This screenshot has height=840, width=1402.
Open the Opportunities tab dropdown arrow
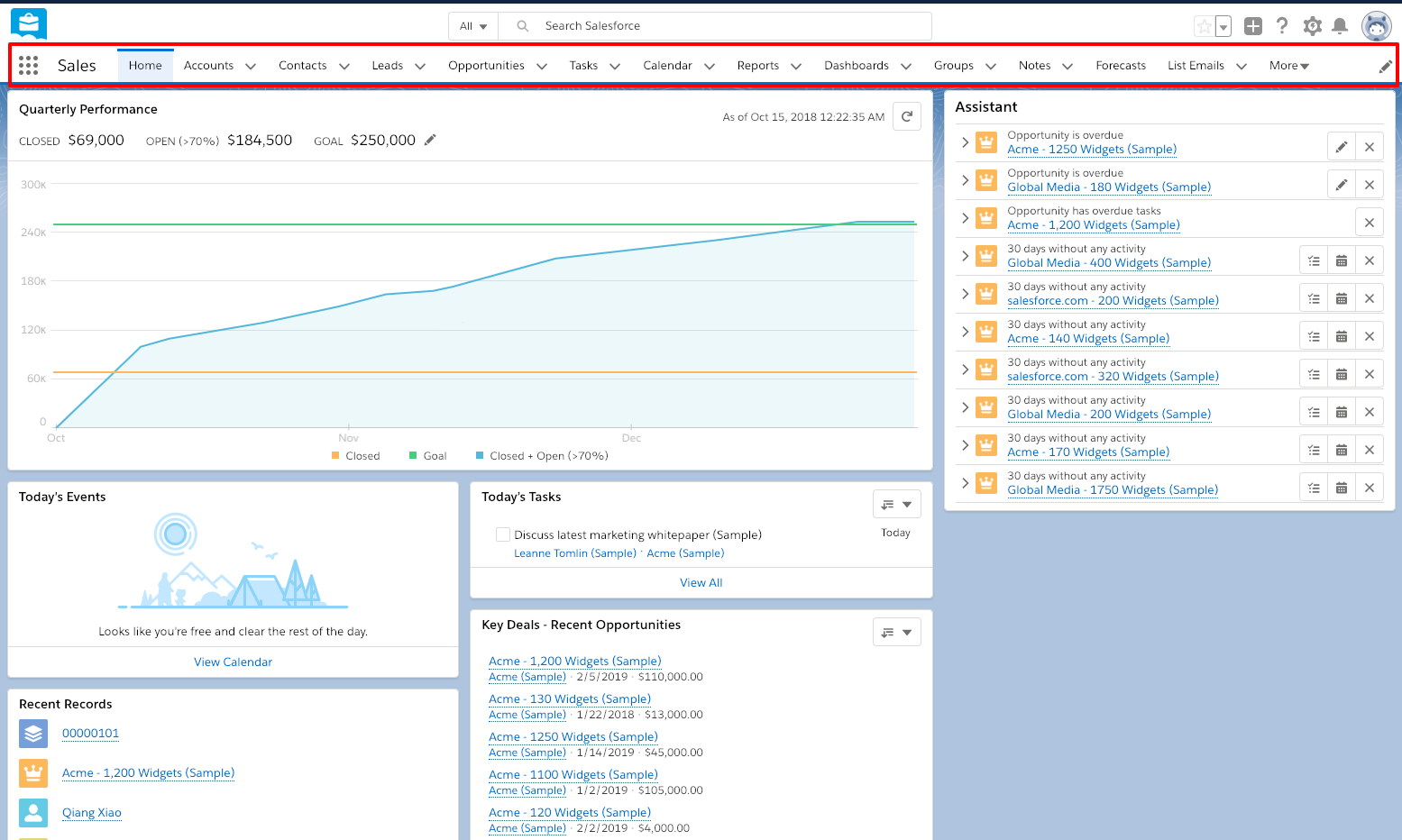(542, 66)
